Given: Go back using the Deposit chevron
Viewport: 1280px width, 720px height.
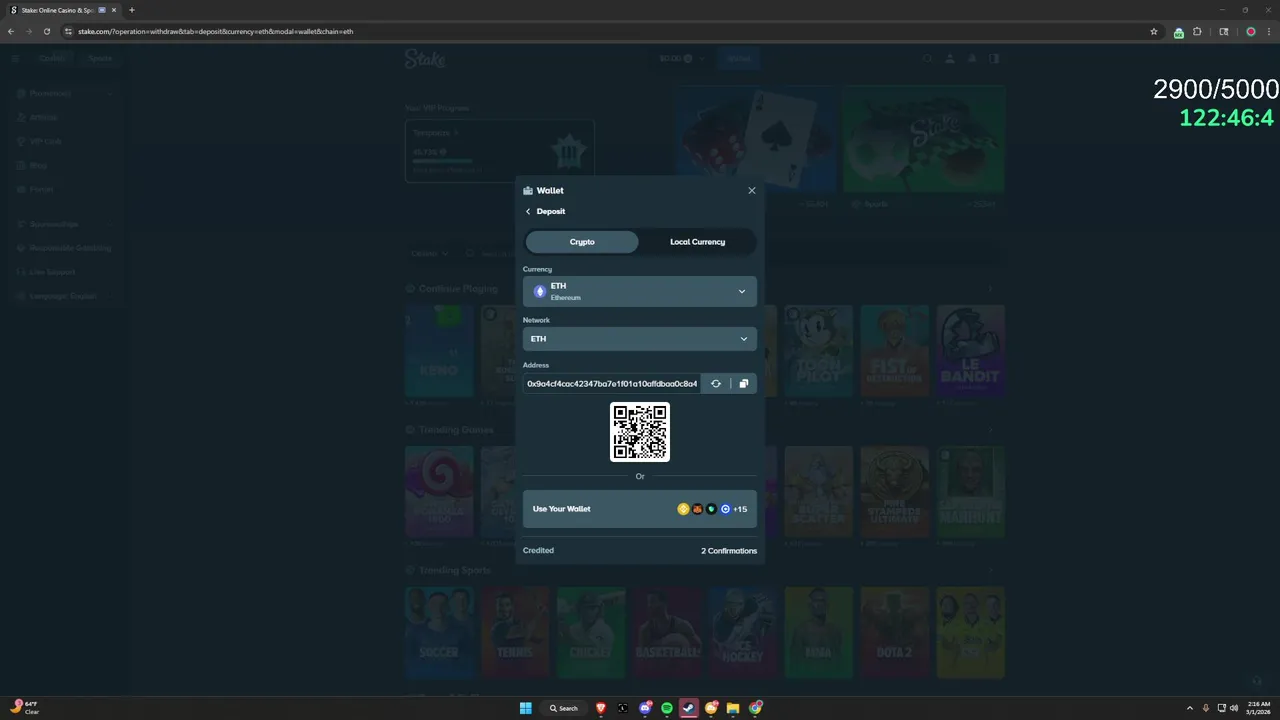Looking at the screenshot, I should 528,211.
